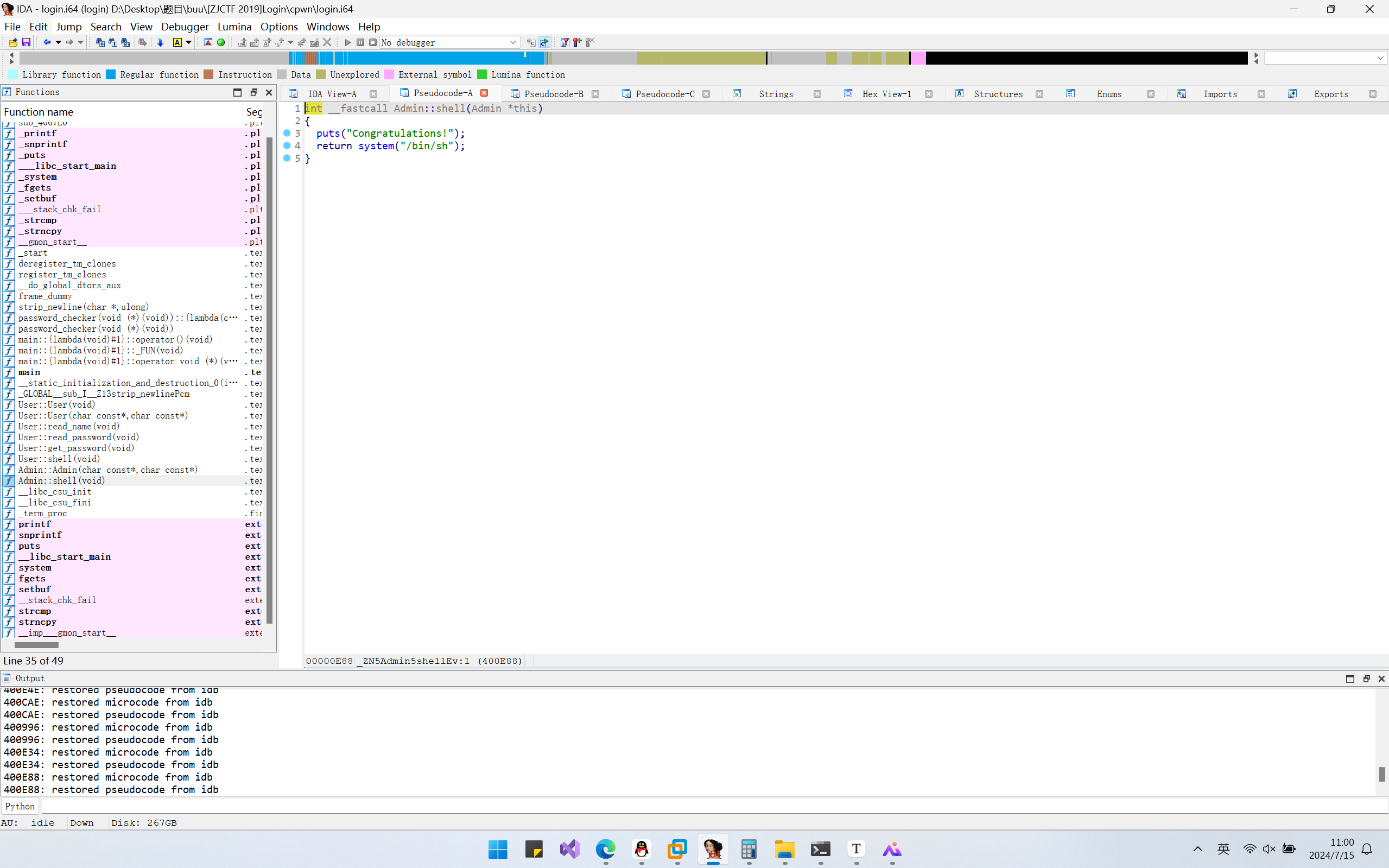Screen dimensions: 1389x868
Task: Close the Pseudocode-A tab
Action: pos(484,93)
